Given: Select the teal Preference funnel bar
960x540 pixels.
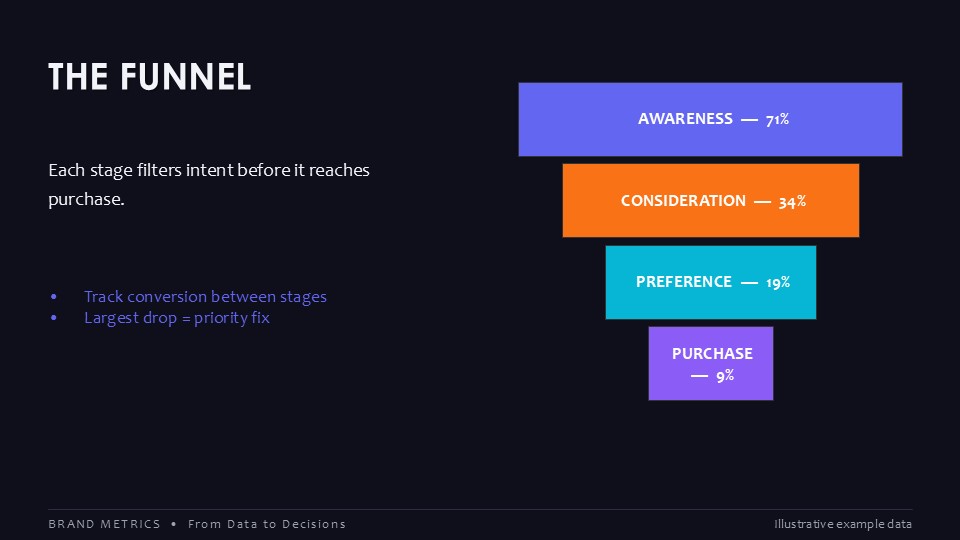Looking at the screenshot, I should click(711, 282).
